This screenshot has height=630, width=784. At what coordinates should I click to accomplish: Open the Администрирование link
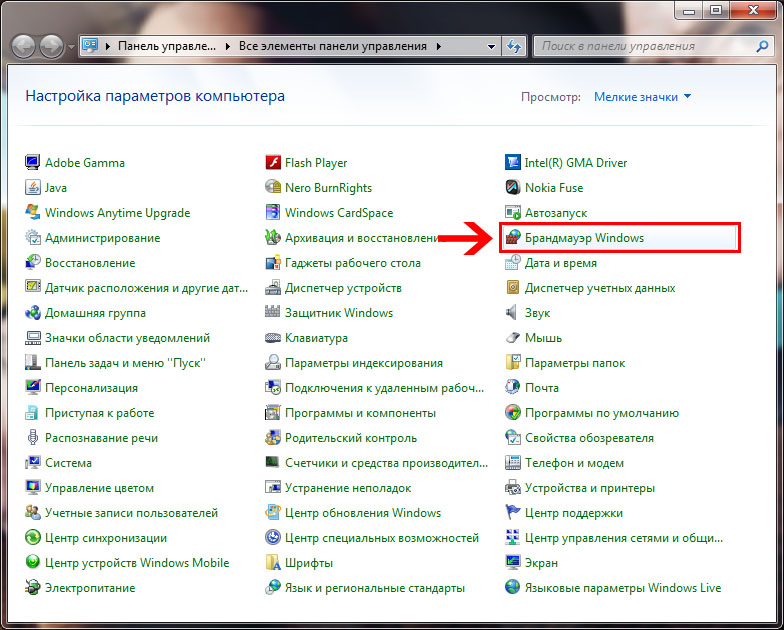[102, 238]
